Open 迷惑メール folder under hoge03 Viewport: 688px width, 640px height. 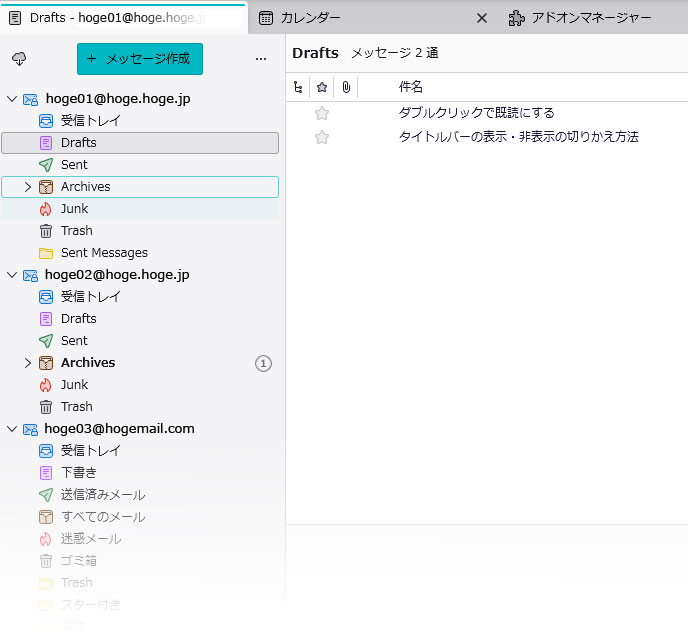[x=140, y=539]
